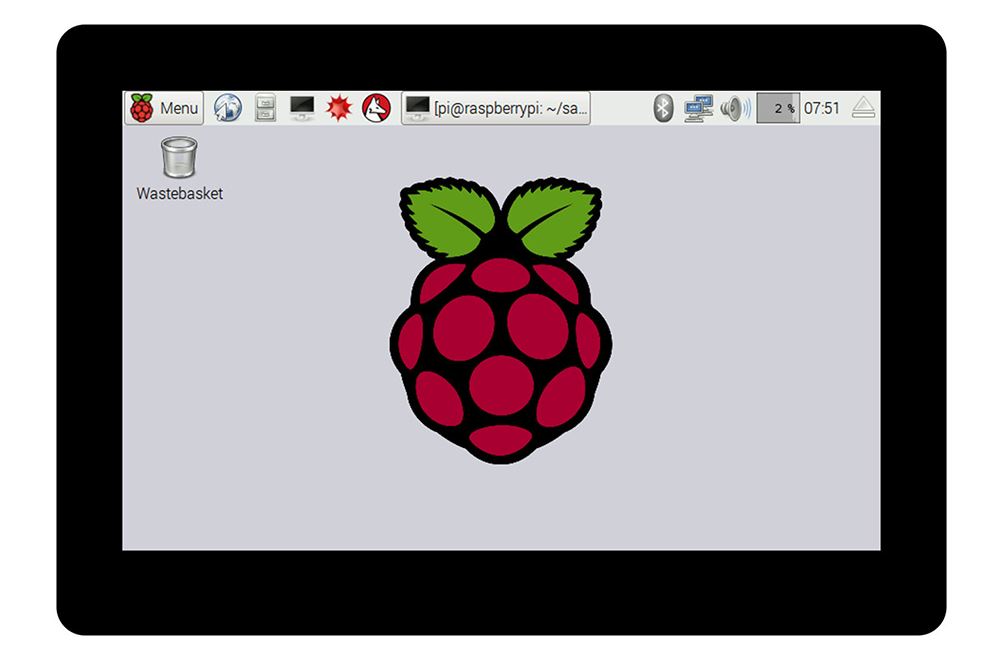Click the Bluetooth tray icon
Image resolution: width=984 pixels, height=650 pixels.
pyautogui.click(x=663, y=108)
